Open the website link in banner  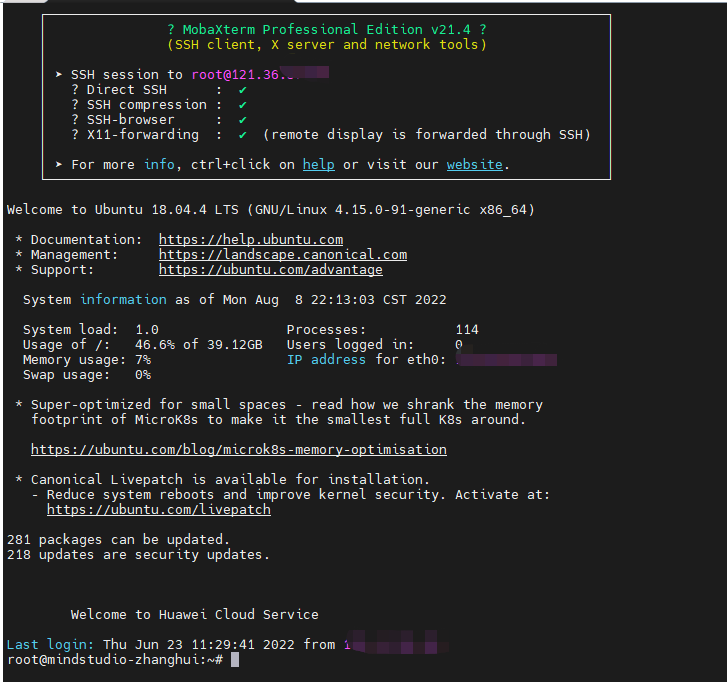pyautogui.click(x=474, y=165)
